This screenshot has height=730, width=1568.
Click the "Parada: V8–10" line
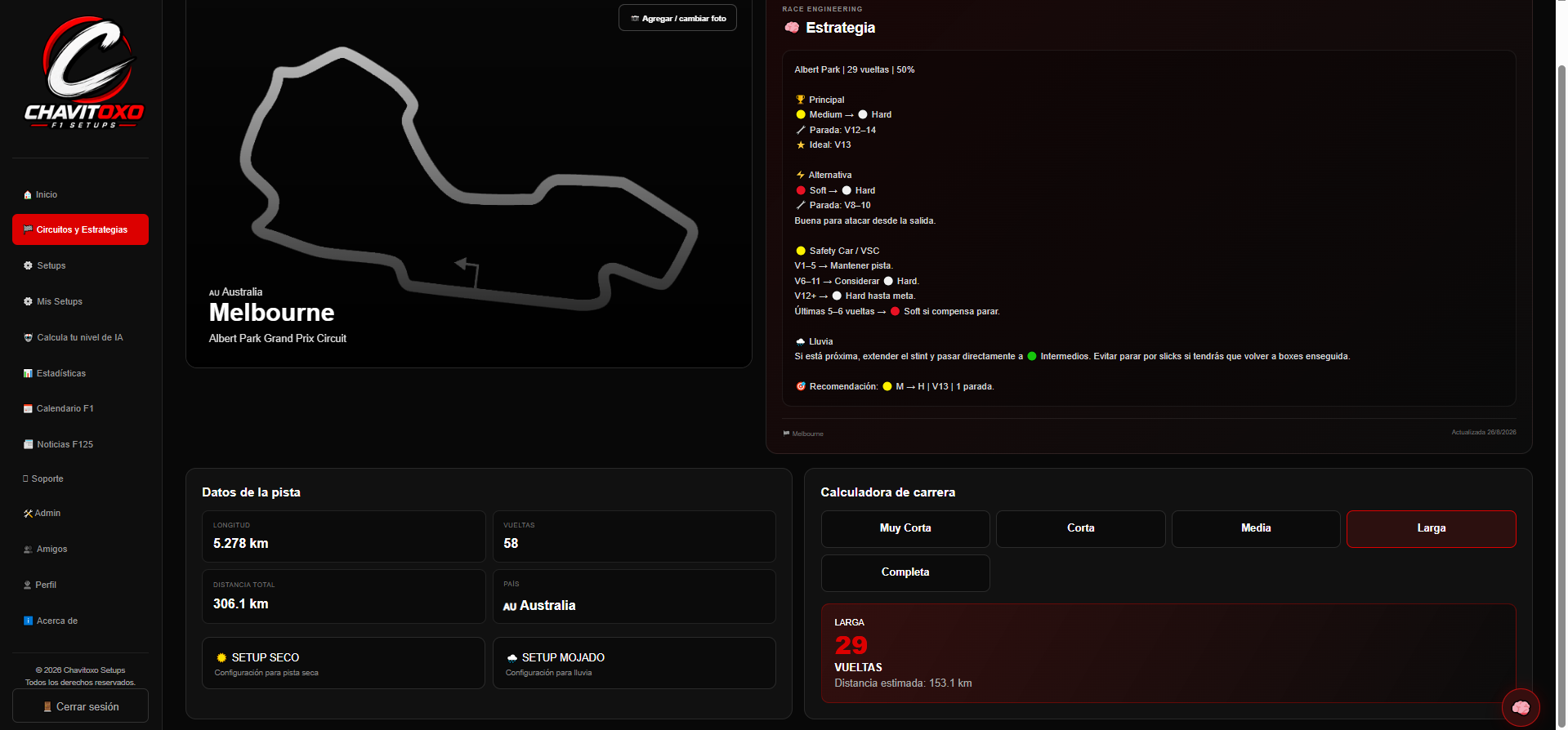pyautogui.click(x=833, y=206)
